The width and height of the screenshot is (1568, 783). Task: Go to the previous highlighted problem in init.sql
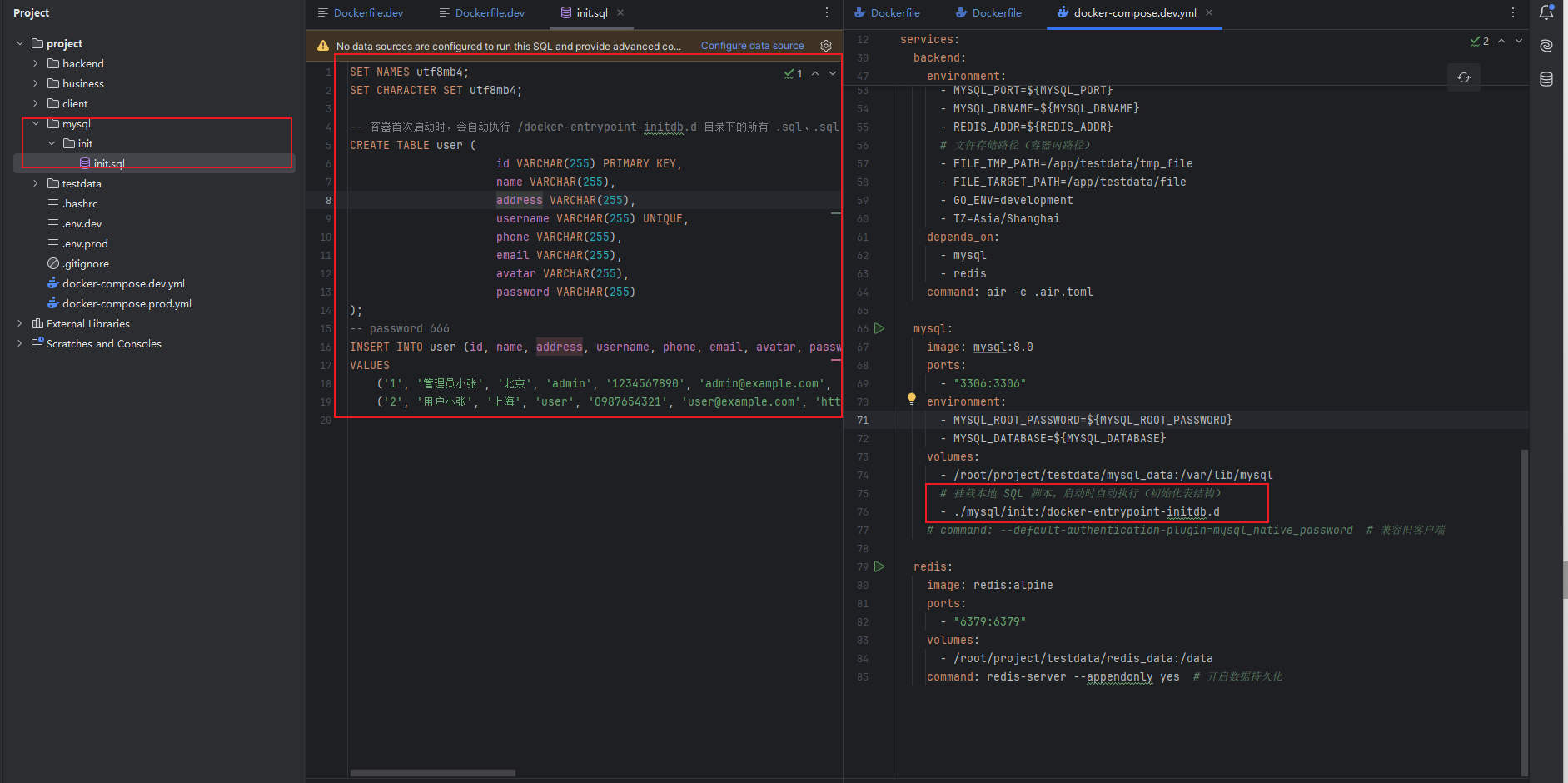point(815,73)
